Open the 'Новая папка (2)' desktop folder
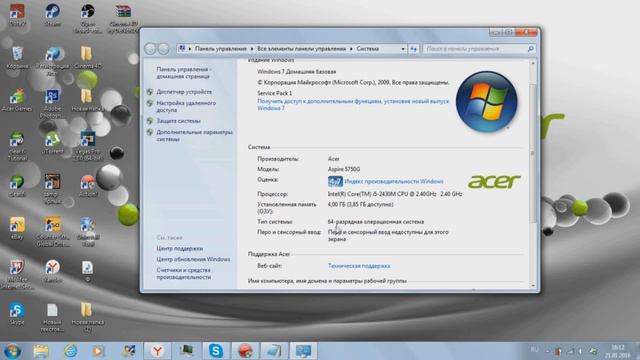Viewport: 640px width, 360px height. (x=87, y=317)
